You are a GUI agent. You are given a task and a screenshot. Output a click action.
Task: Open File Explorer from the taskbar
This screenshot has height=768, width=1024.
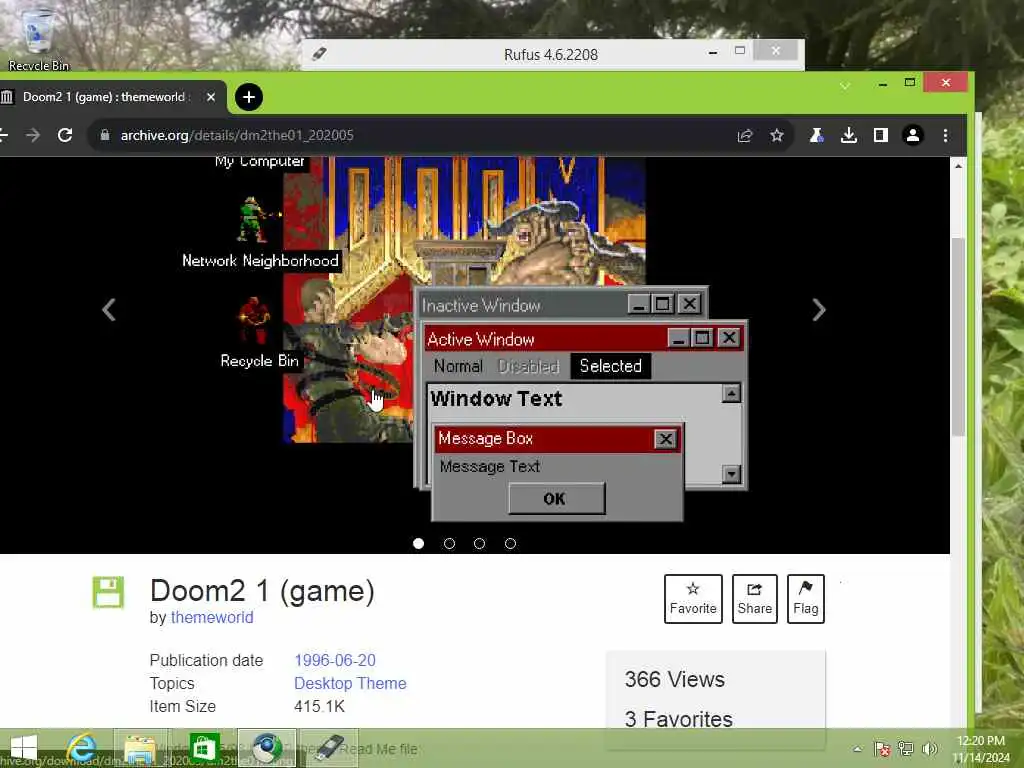140,749
